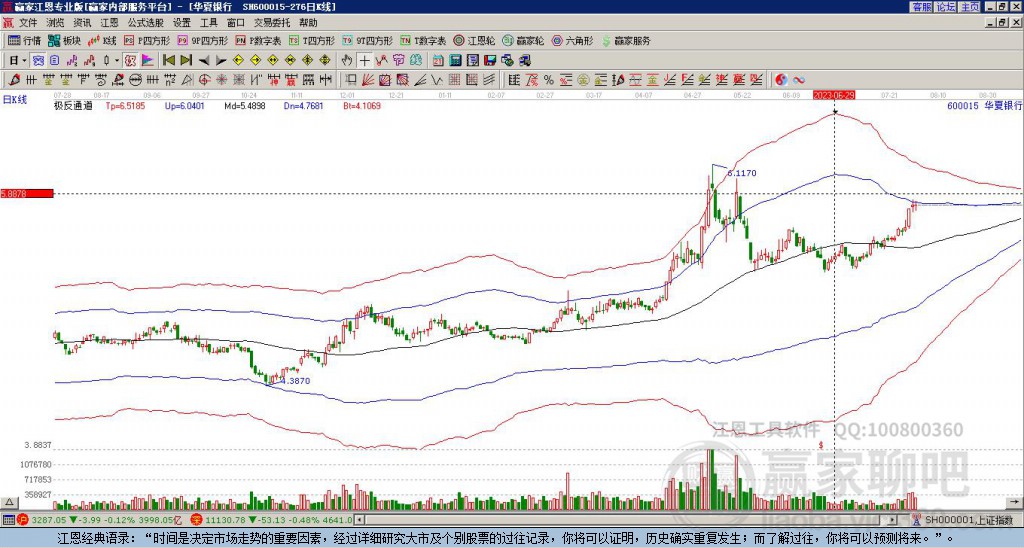Screen dimensions: 1024x548
Task: Open the 工具 menu
Action: tap(208, 23)
